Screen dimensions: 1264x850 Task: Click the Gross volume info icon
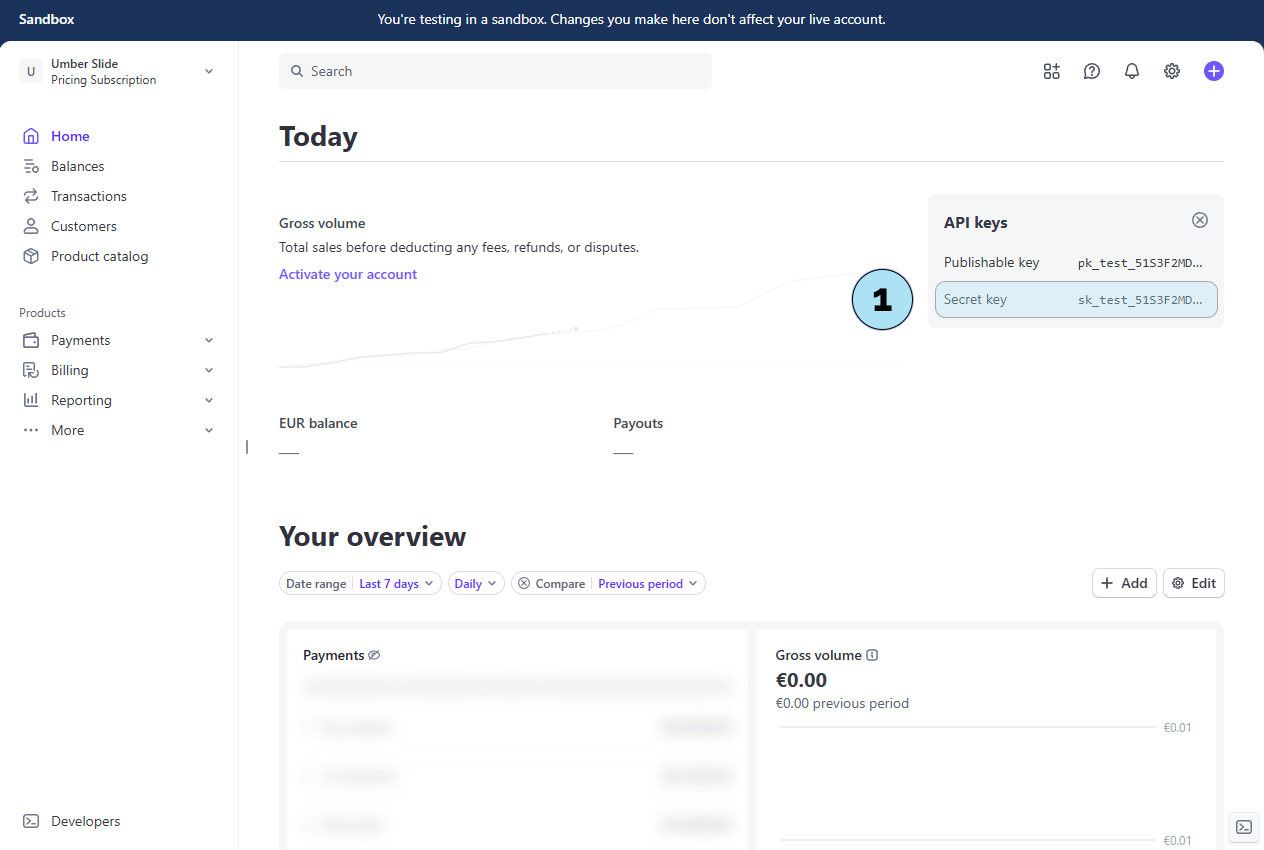click(x=872, y=656)
